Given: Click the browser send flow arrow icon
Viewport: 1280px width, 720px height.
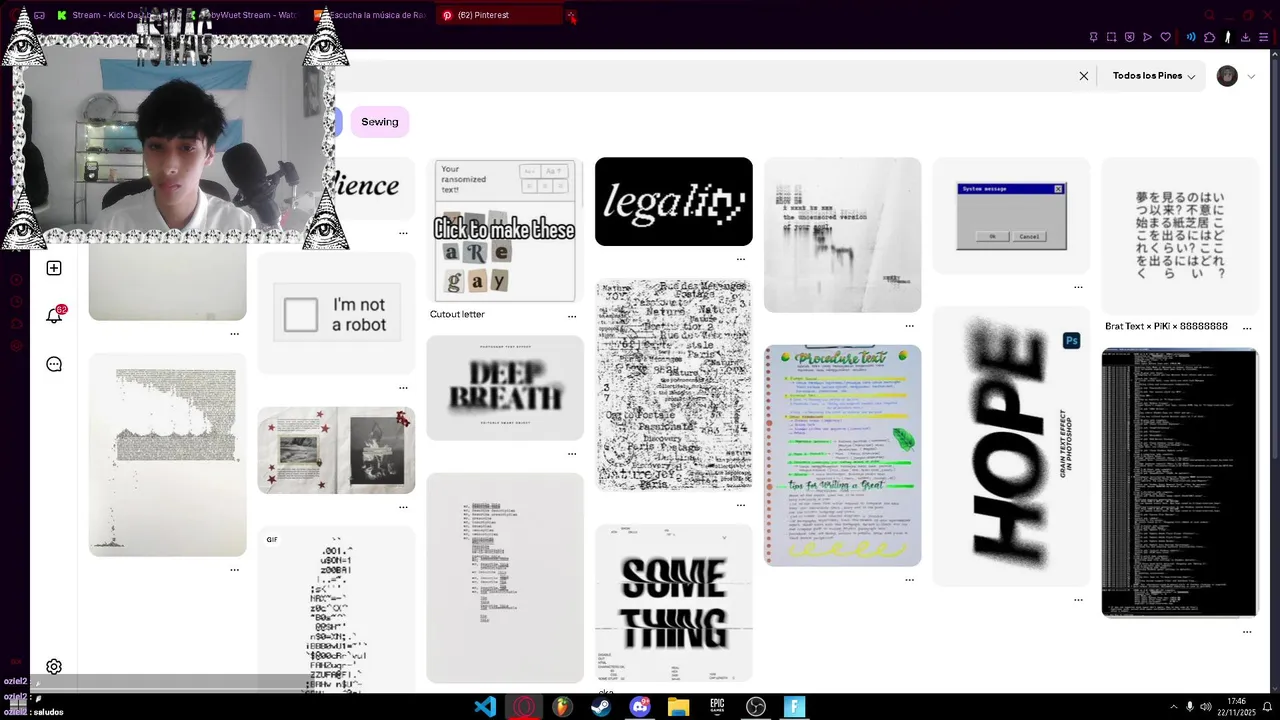Looking at the screenshot, I should click(1147, 37).
